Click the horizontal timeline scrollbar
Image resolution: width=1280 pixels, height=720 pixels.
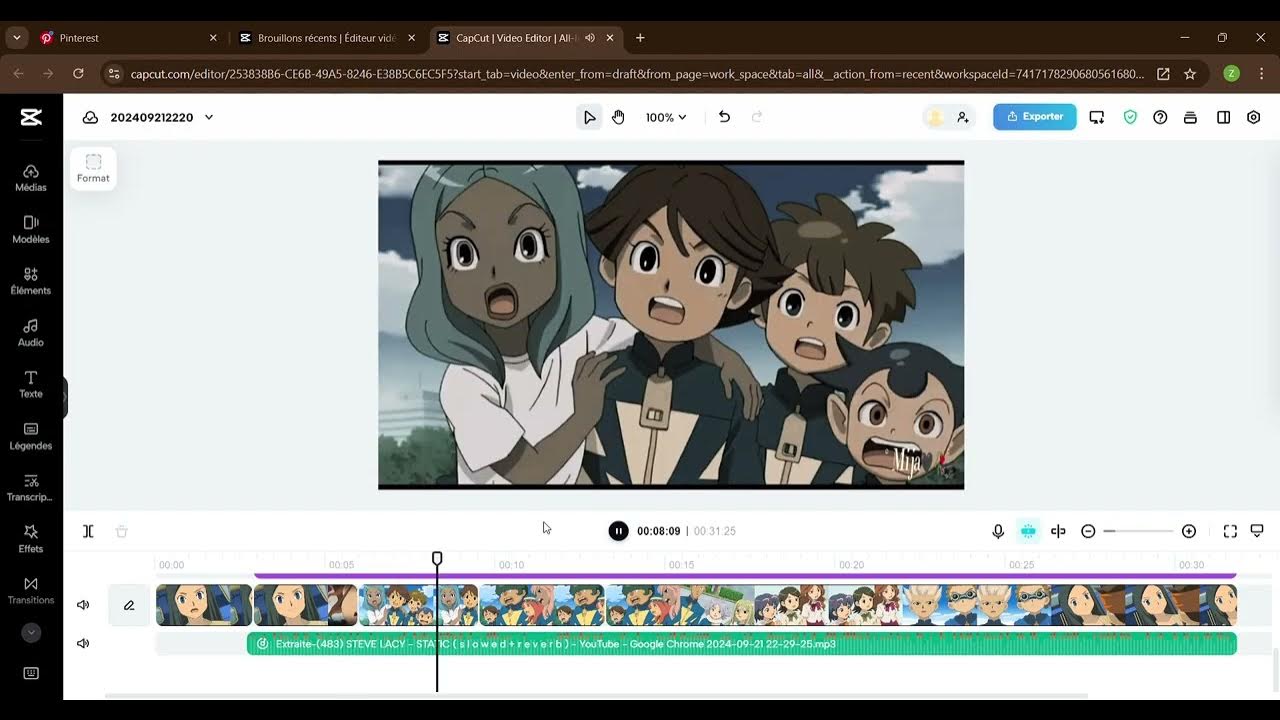pyautogui.click(x=596, y=695)
